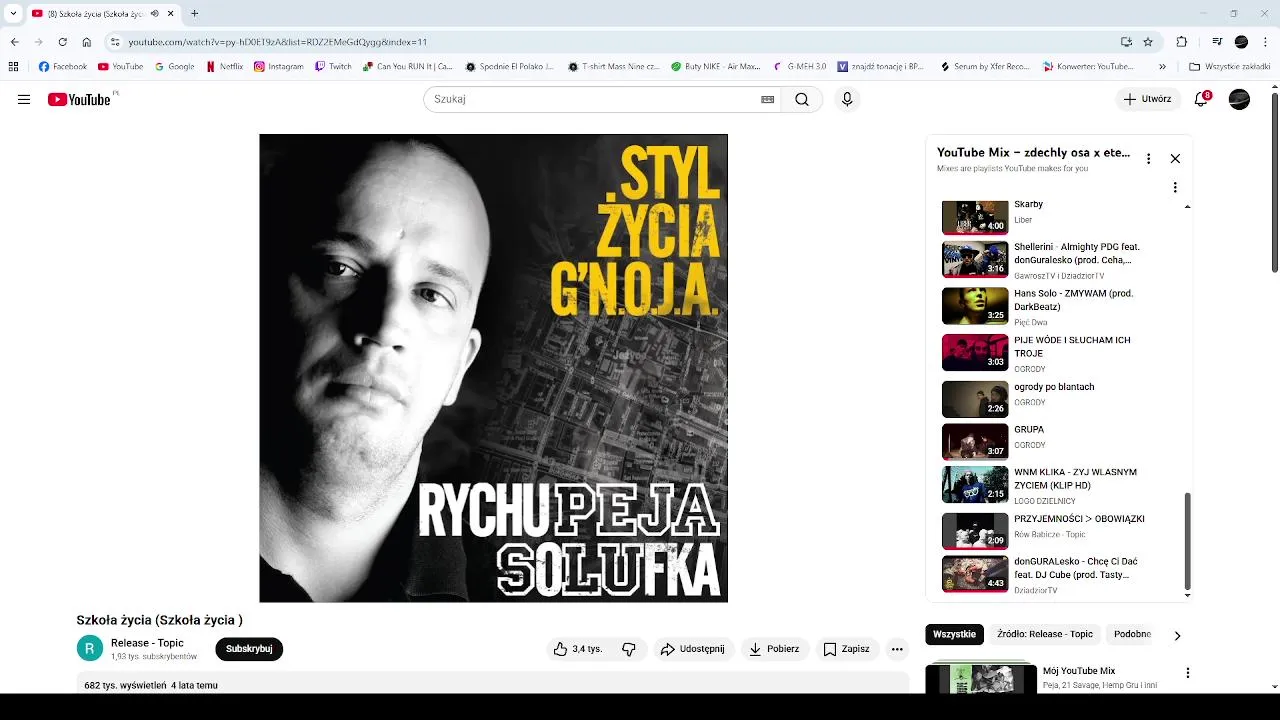Play PIJE WÓDE I SŁUCHAM ICH TROJE
The height and width of the screenshot is (720, 1280).
[1060, 353]
